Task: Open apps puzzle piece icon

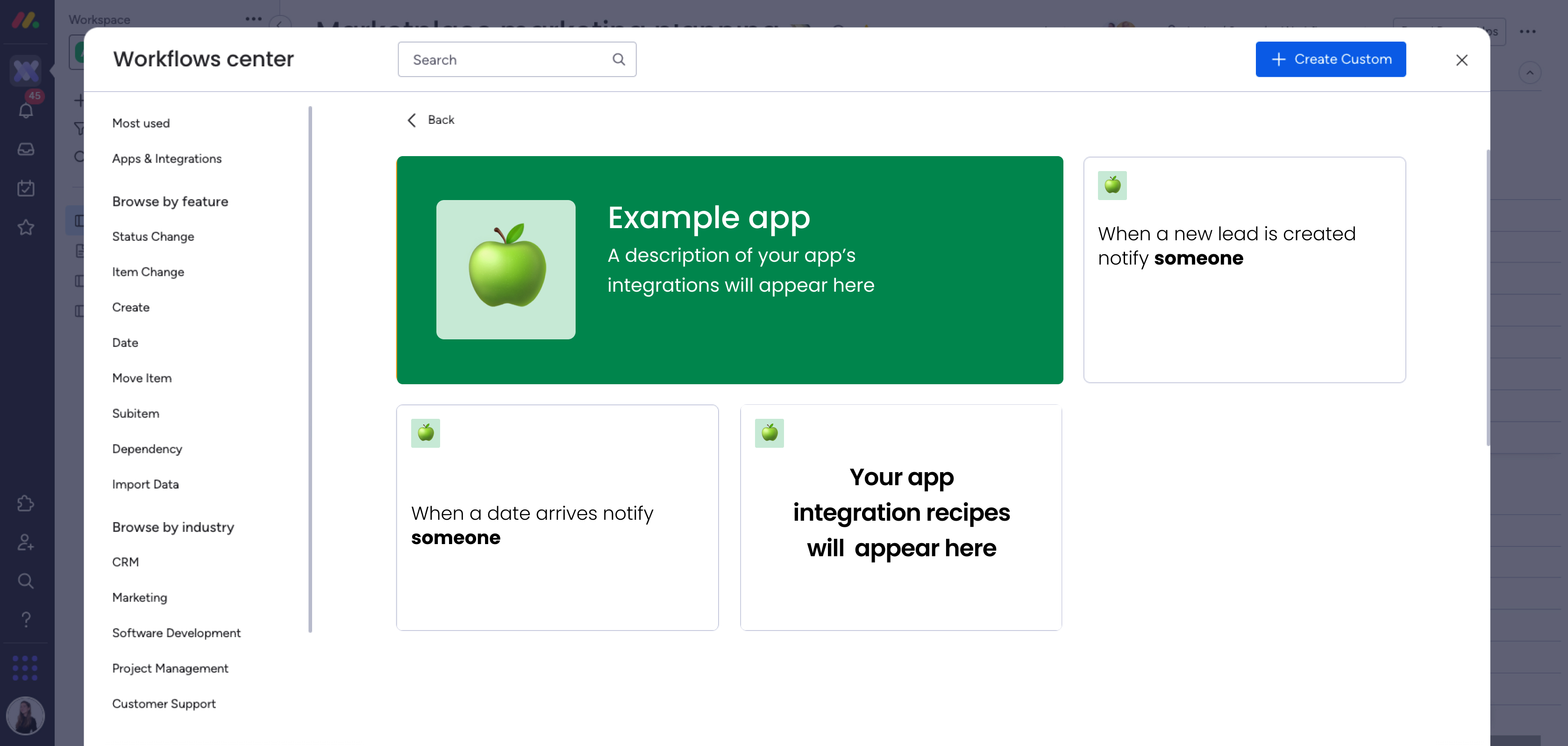Action: coord(26,503)
